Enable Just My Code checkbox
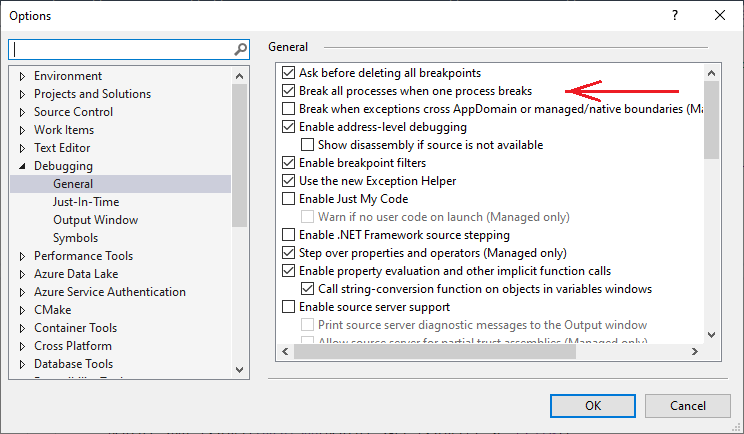The width and height of the screenshot is (744, 434). (x=289, y=199)
